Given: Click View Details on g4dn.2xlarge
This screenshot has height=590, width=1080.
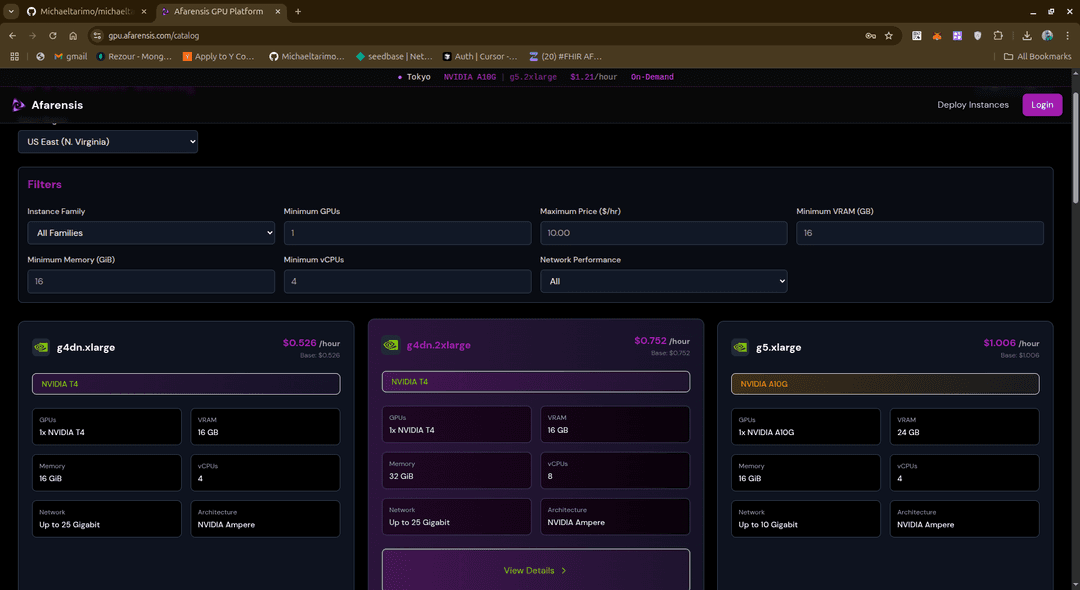Looking at the screenshot, I should pos(535,570).
